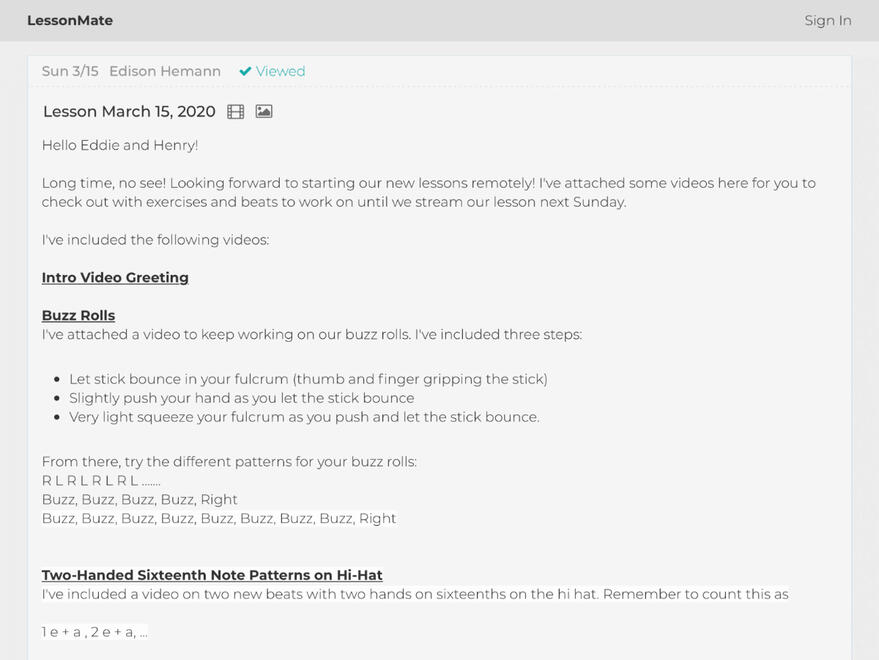Screen dimensions: 879x660
Task: Click Two-Handed Sixteenth Note Patterns on Hi-Hat heading
Action: [212, 575]
